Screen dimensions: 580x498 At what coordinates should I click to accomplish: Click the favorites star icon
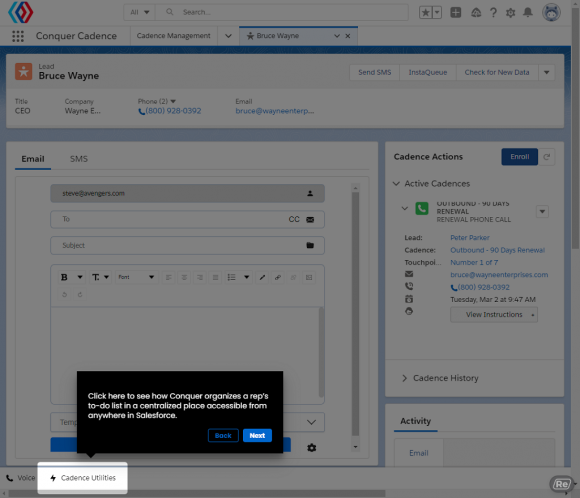tap(425, 12)
